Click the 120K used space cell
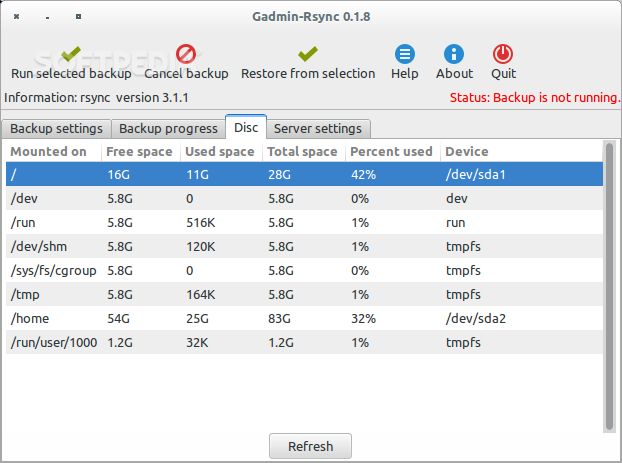The width and height of the screenshot is (622, 463). coord(201,246)
